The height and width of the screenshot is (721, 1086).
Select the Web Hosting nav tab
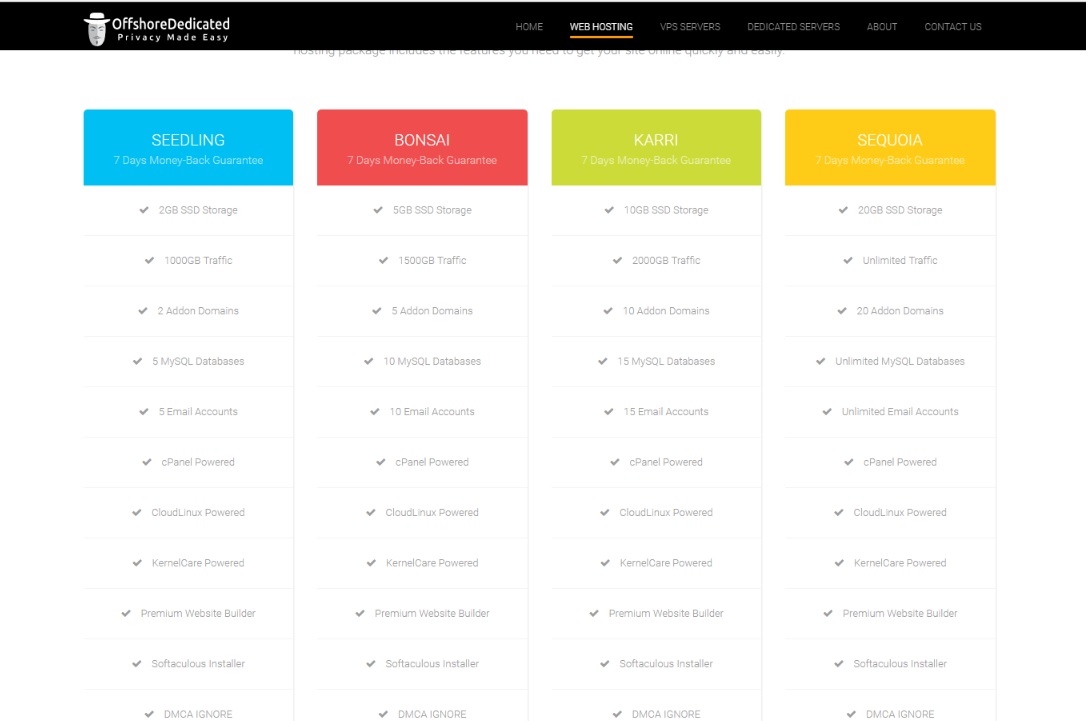coord(601,27)
